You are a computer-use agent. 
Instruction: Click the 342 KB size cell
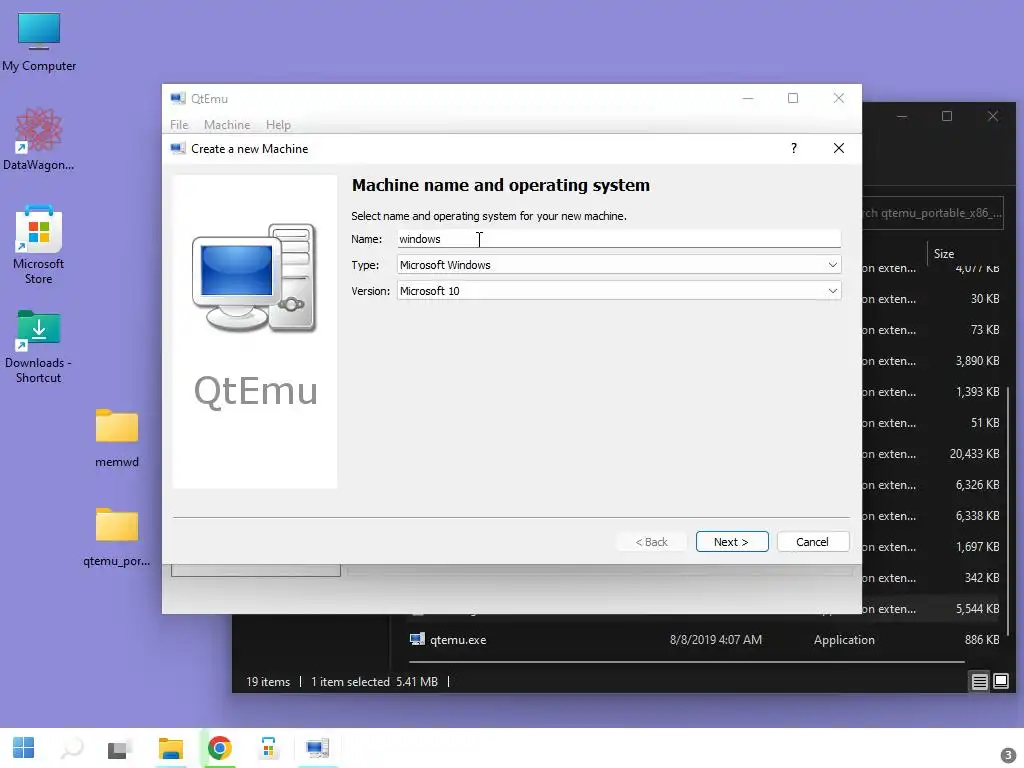[982, 578]
